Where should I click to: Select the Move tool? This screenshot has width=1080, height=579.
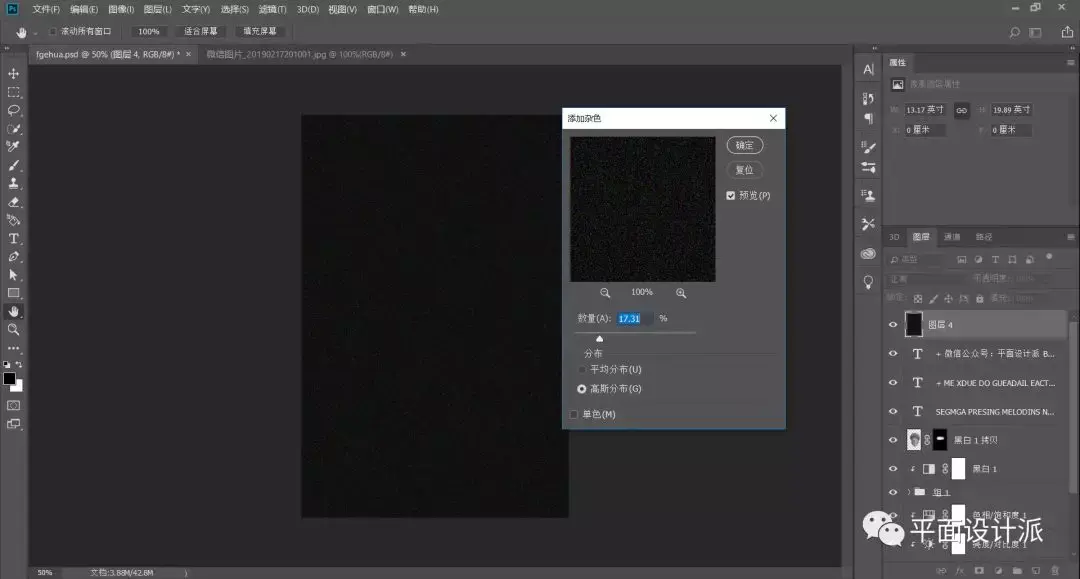pyautogui.click(x=13, y=74)
